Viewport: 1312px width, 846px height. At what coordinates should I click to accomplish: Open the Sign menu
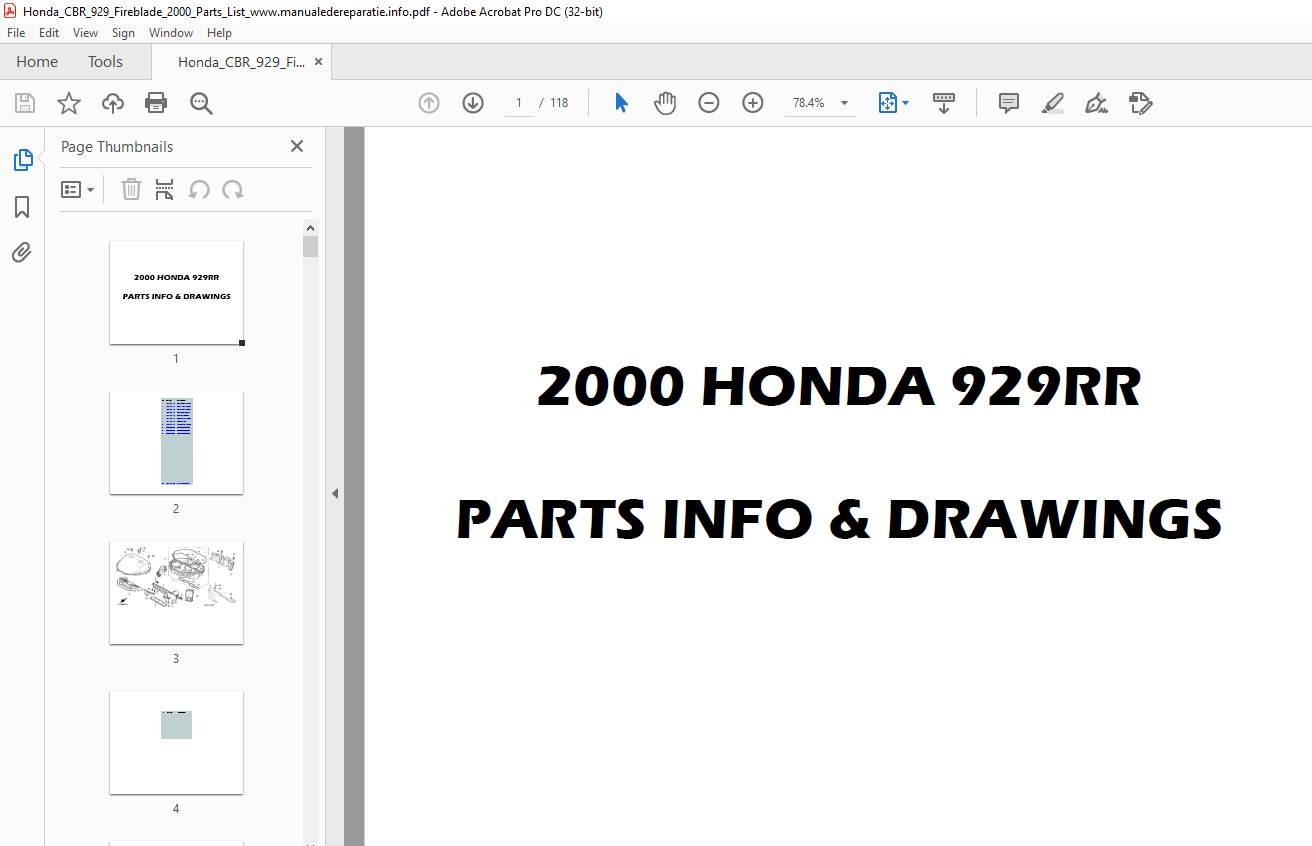pos(123,33)
